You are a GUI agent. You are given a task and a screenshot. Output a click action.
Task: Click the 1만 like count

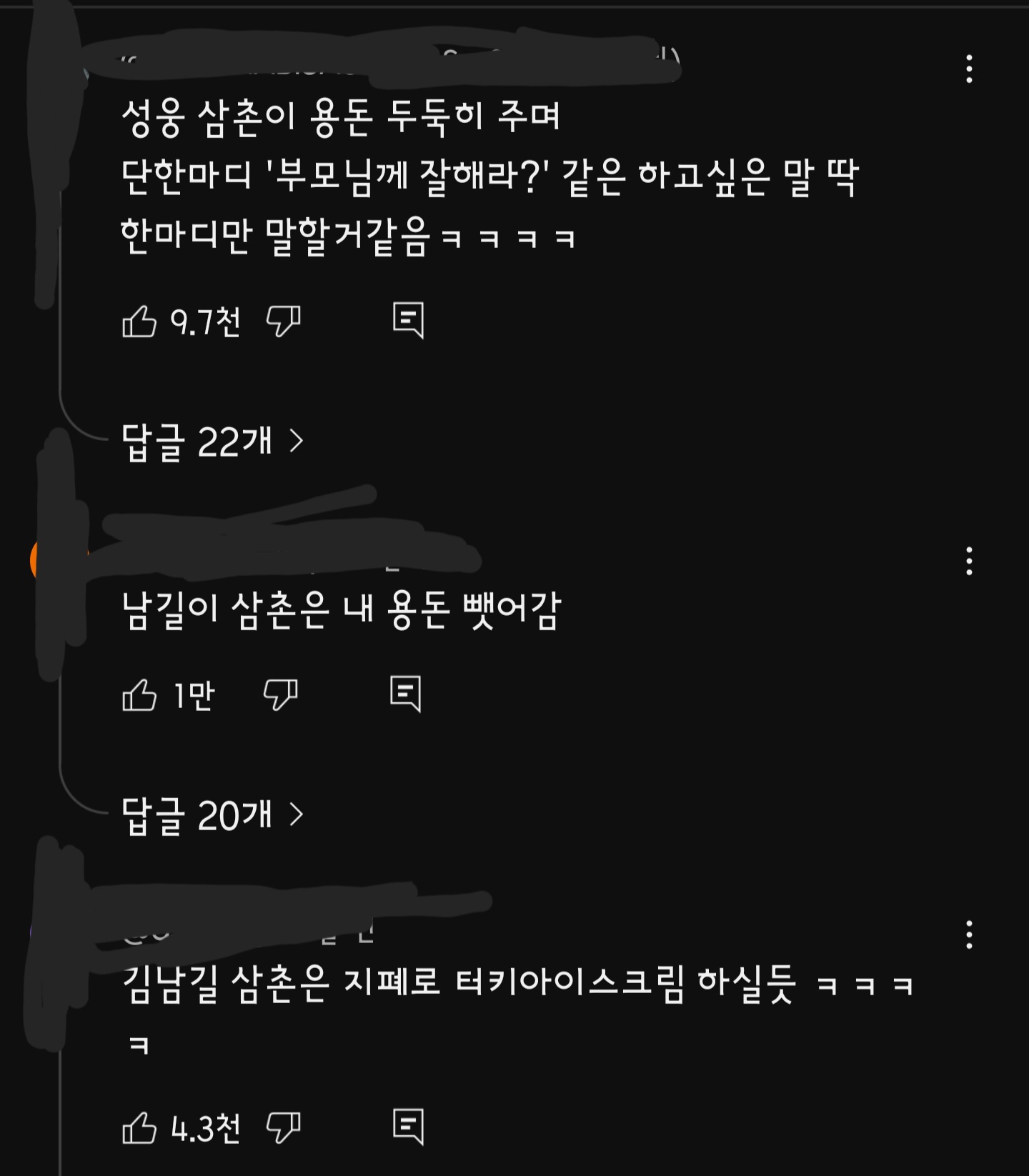(194, 696)
